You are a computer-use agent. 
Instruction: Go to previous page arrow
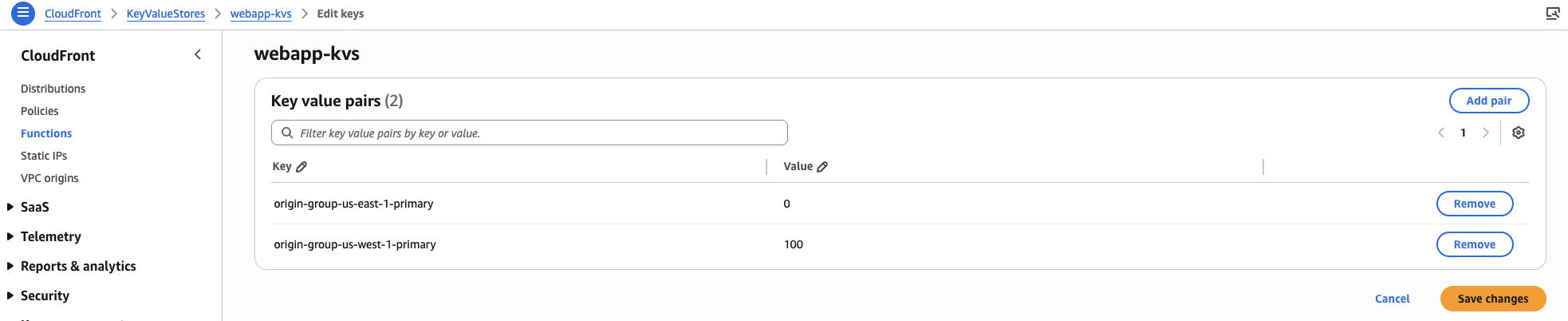click(1441, 133)
